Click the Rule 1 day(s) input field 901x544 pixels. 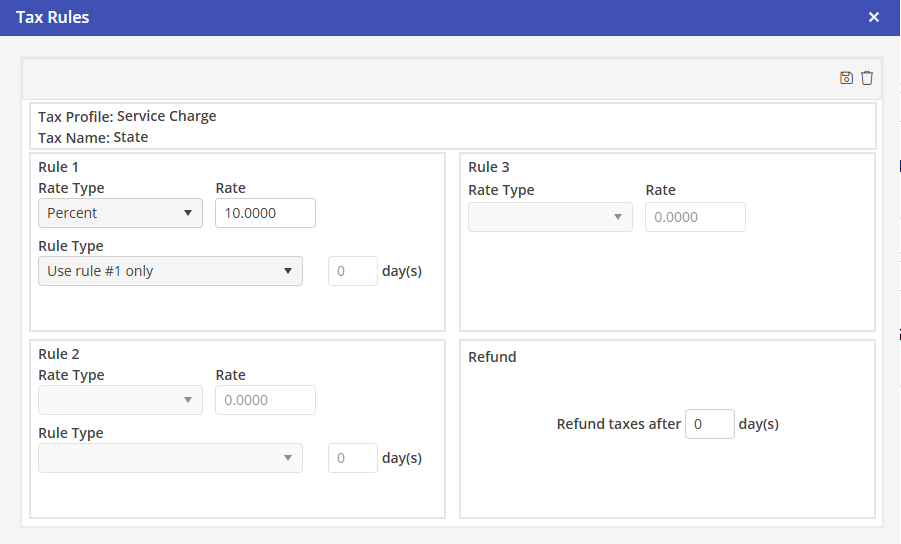click(x=352, y=271)
